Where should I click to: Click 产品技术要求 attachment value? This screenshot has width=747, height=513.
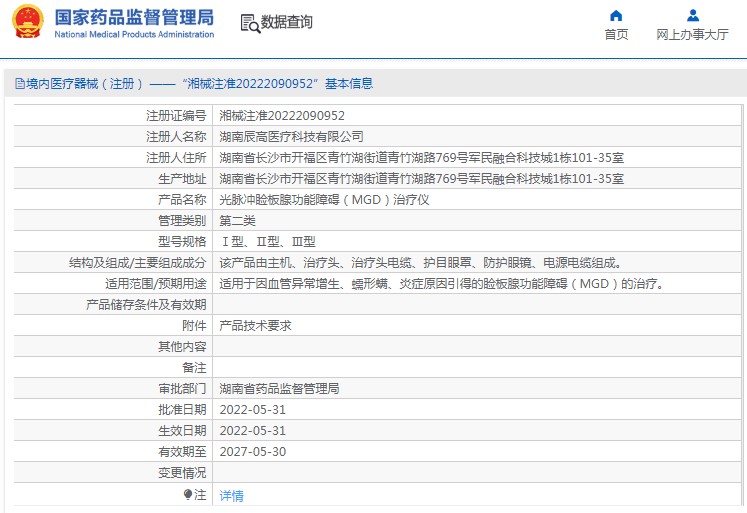(x=255, y=326)
